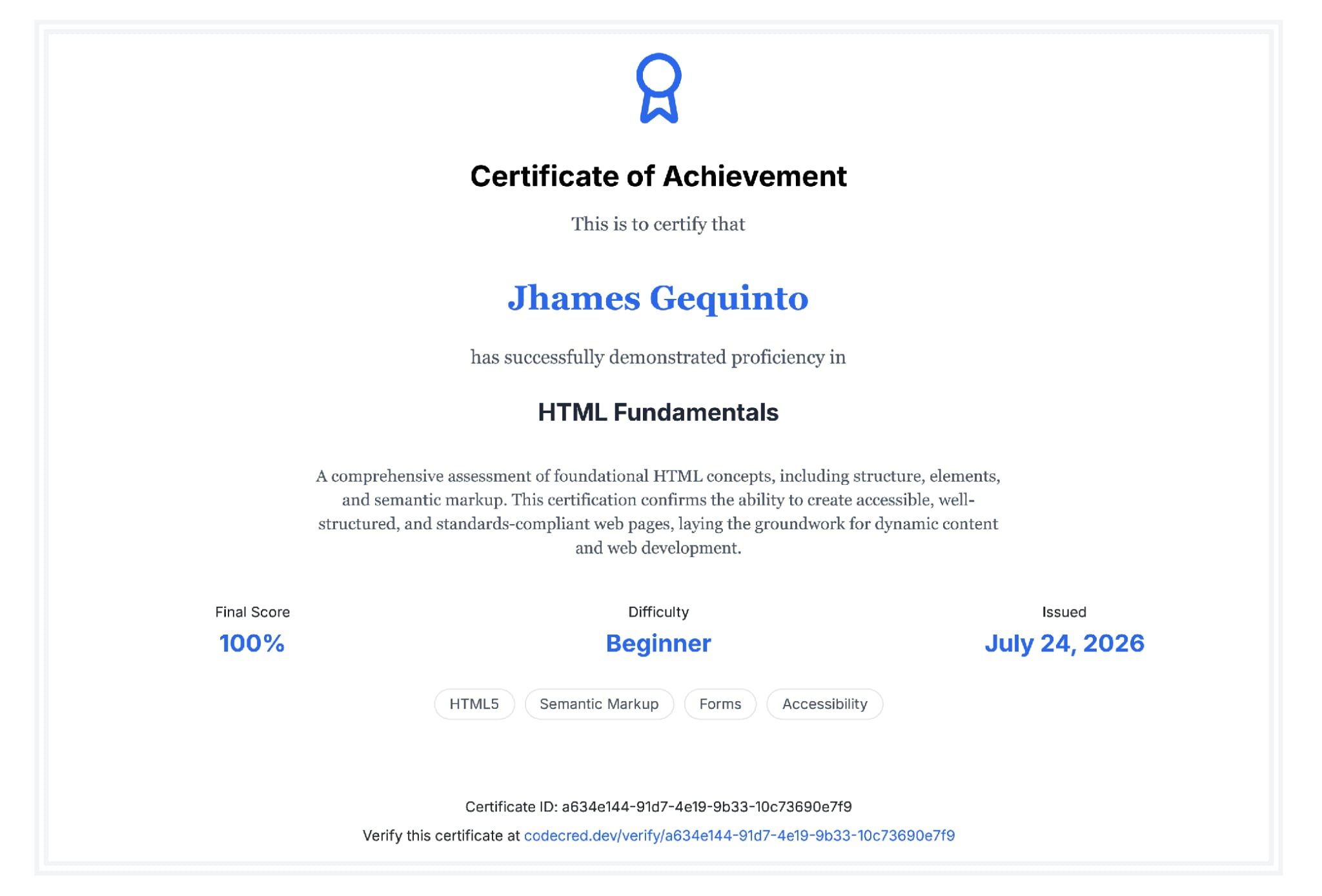Click the Difficulty label

point(658,612)
